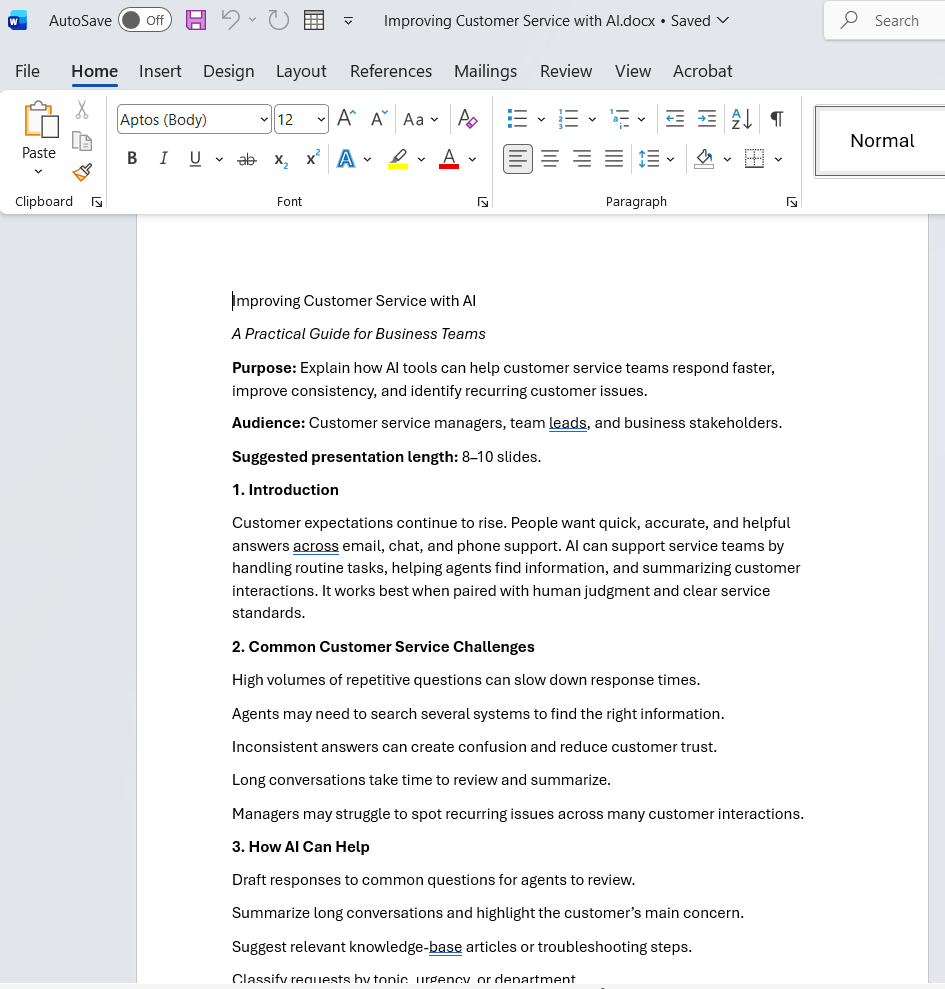Viewport: 945px width, 989px height.
Task: Apply a multilevel list
Action: tap(619, 119)
